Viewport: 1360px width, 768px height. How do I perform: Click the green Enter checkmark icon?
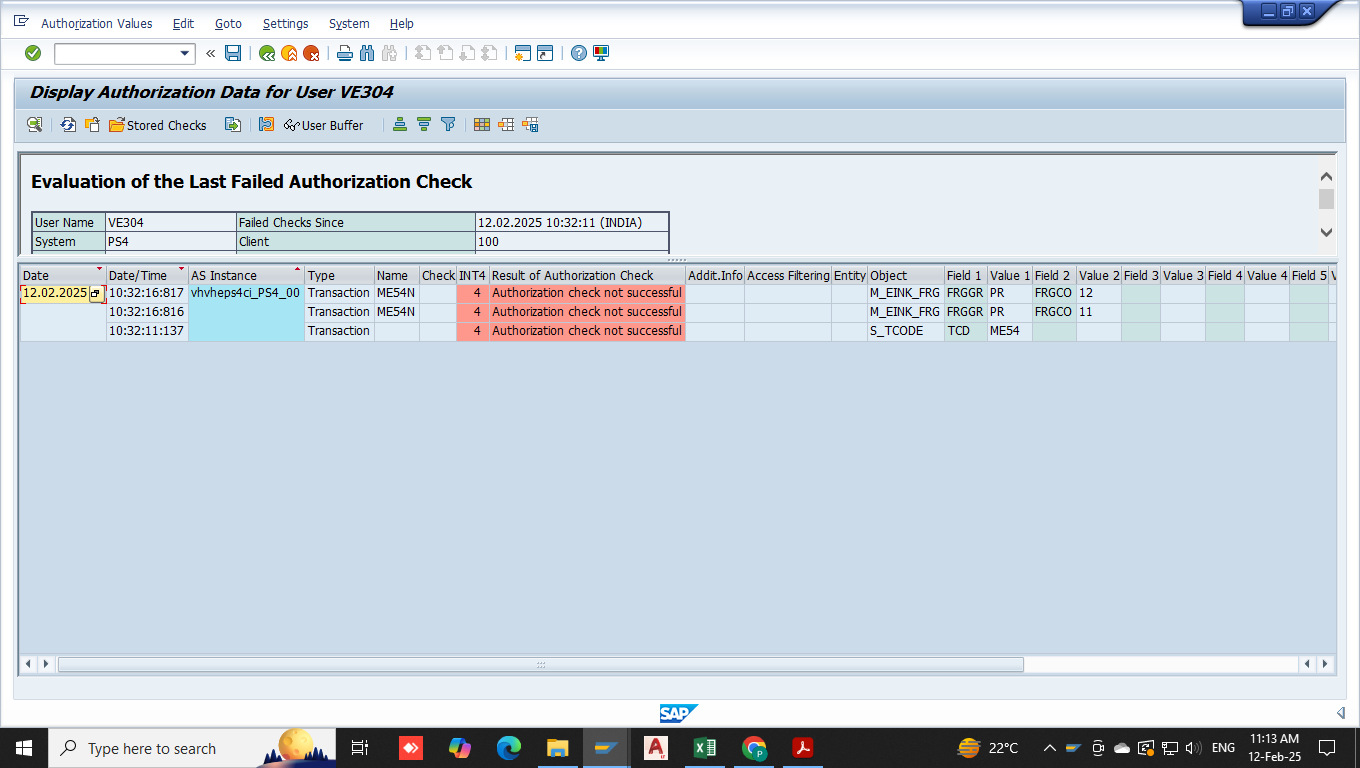click(33, 53)
